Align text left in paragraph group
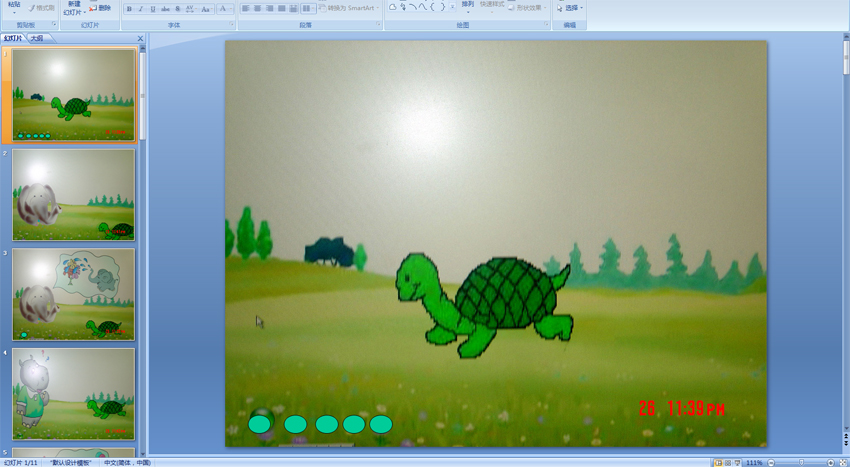The height and width of the screenshot is (467, 850). point(246,9)
